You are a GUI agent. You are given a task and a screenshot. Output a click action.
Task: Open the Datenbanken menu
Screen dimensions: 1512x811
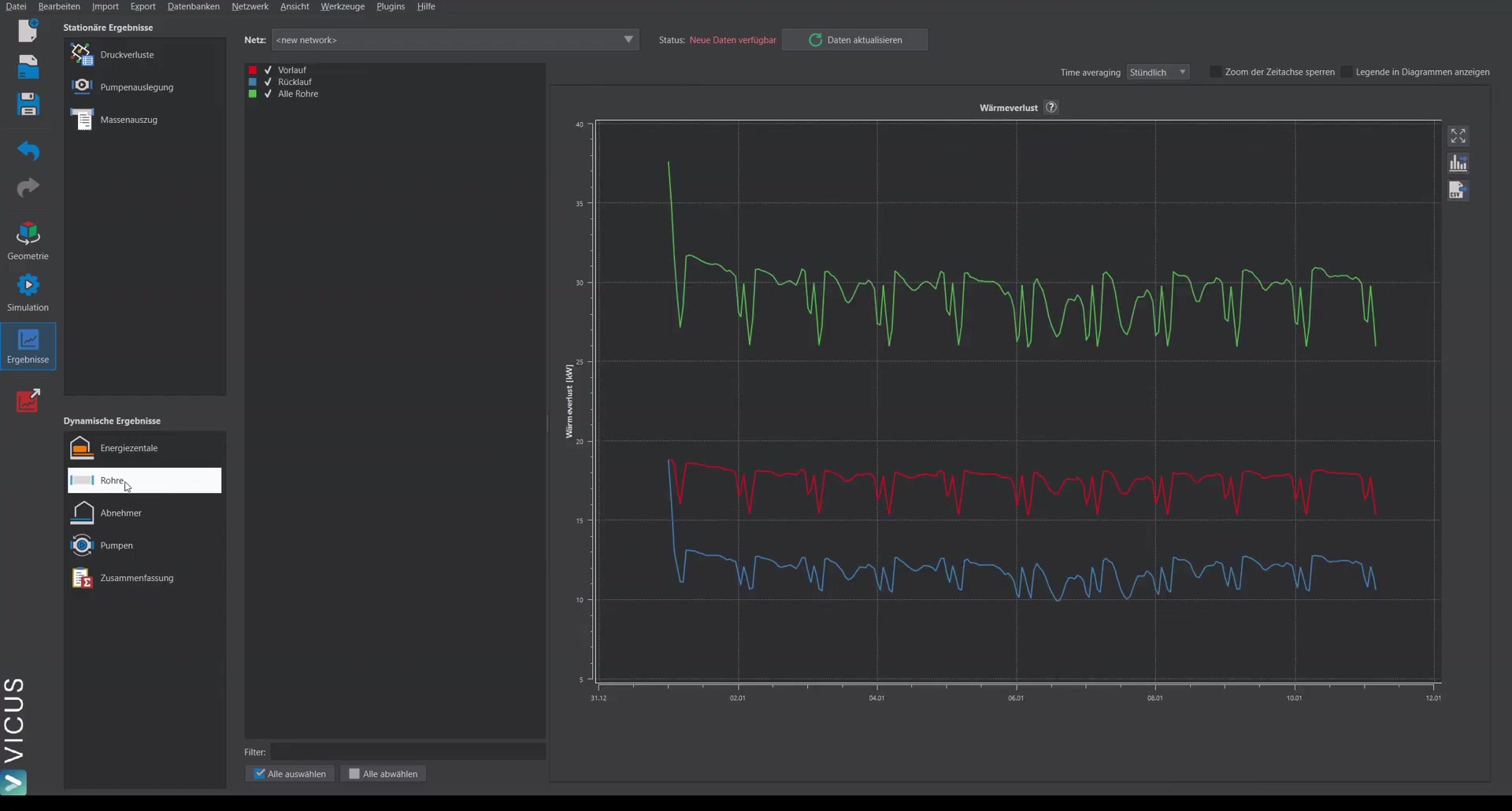[194, 6]
